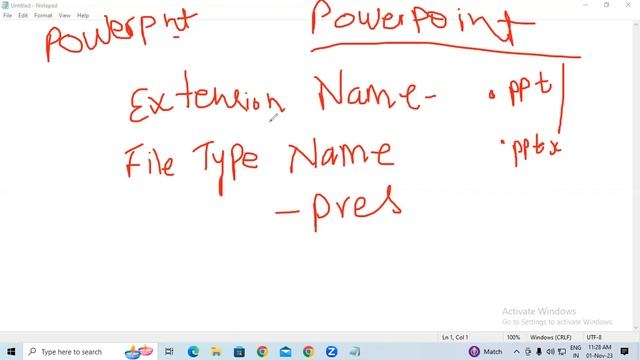Viewport: 640px width, 360px height.
Task: Open the File menu in Notepad
Action: click(x=7, y=16)
